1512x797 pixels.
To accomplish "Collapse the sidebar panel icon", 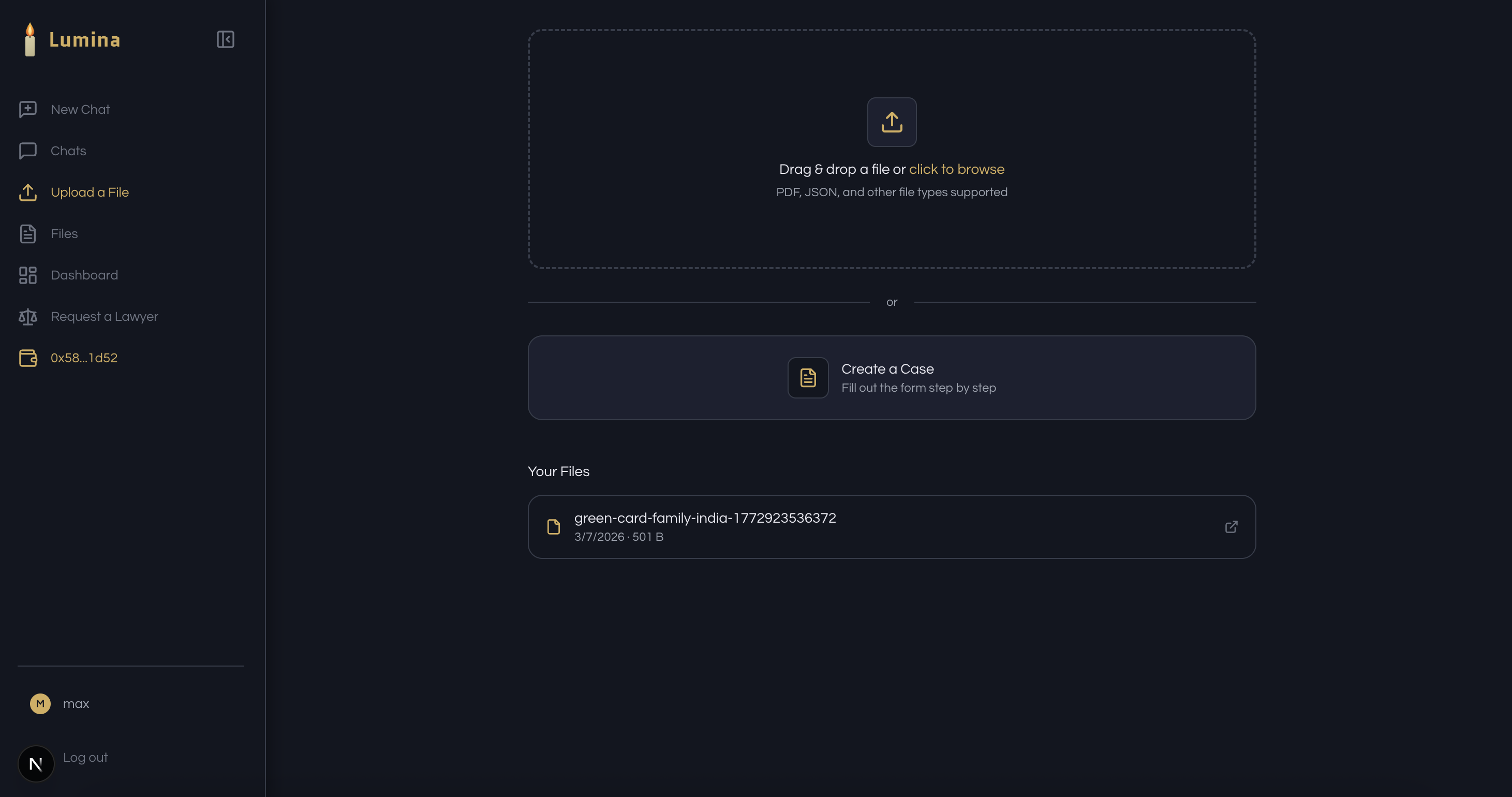I will (x=226, y=39).
